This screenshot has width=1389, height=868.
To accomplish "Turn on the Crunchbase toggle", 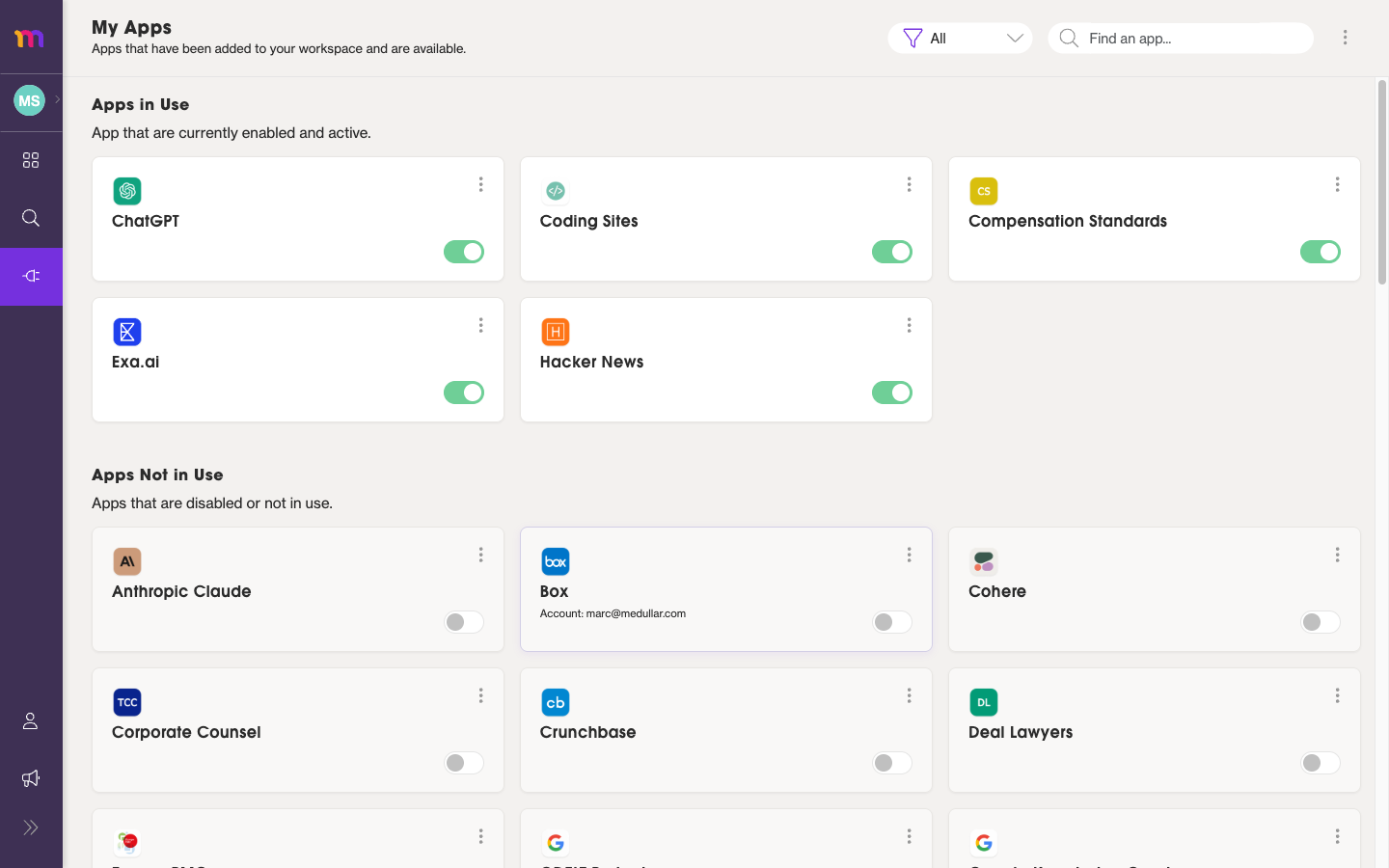I will click(x=892, y=763).
